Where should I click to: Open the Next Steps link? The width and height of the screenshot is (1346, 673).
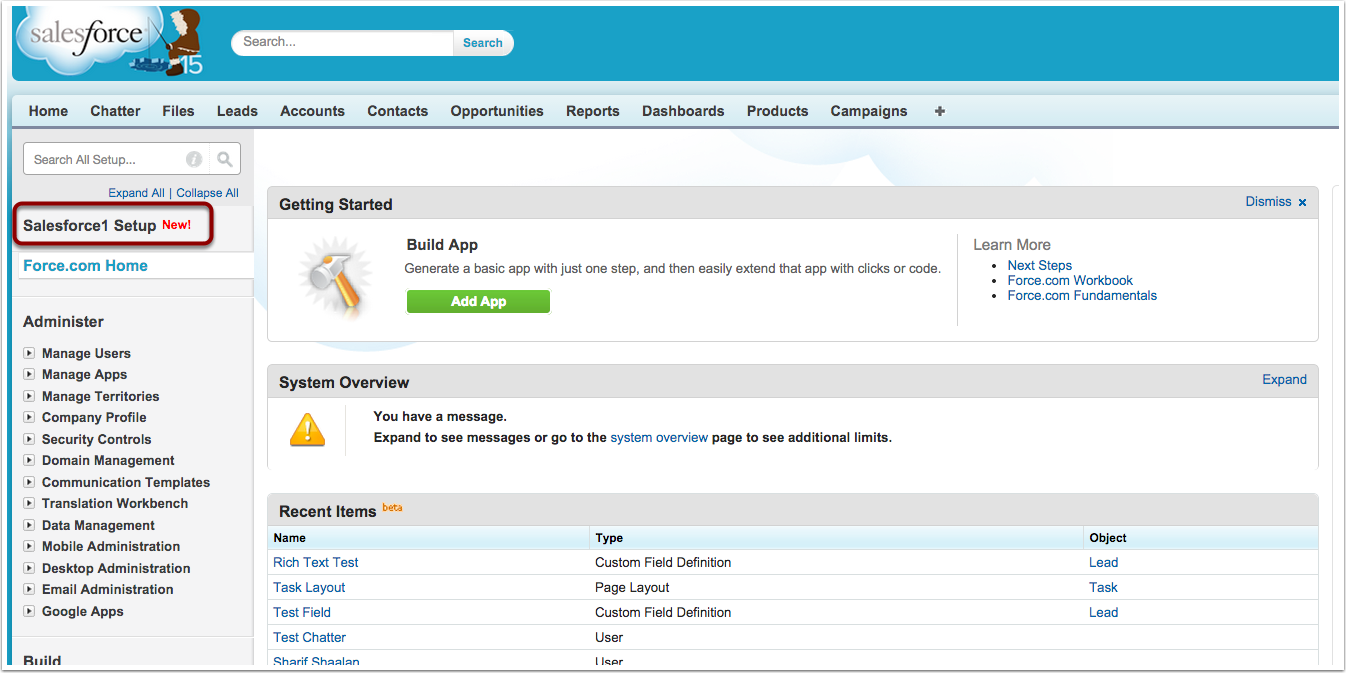pos(1039,265)
